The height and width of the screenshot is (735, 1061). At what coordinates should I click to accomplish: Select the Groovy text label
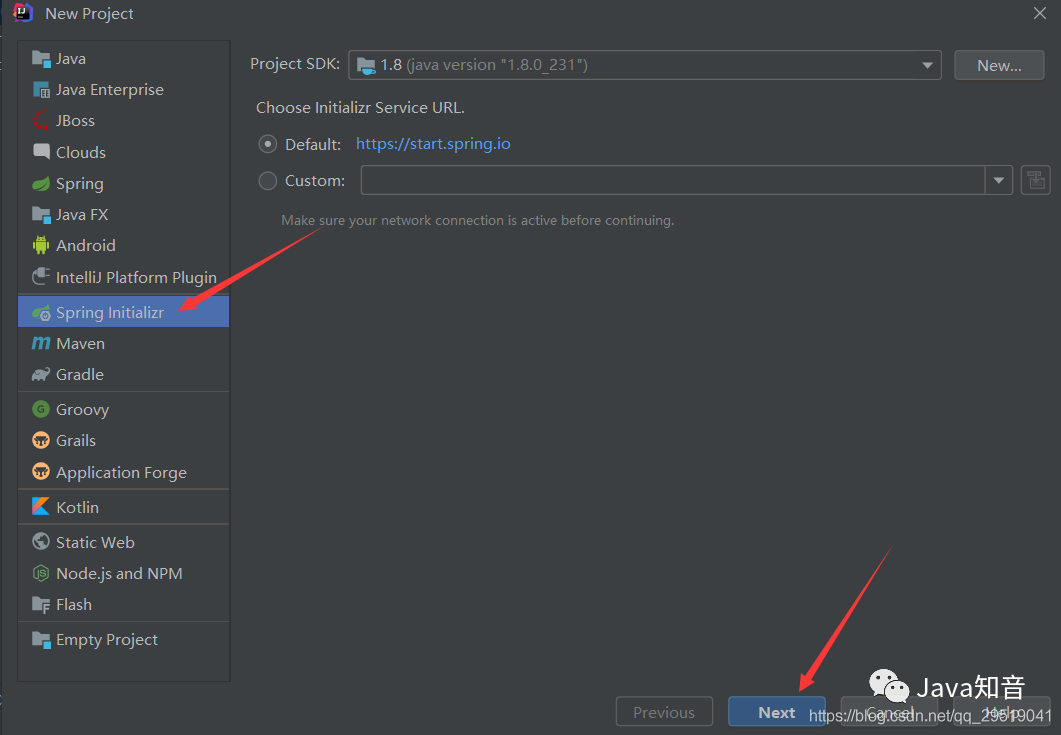(x=83, y=409)
